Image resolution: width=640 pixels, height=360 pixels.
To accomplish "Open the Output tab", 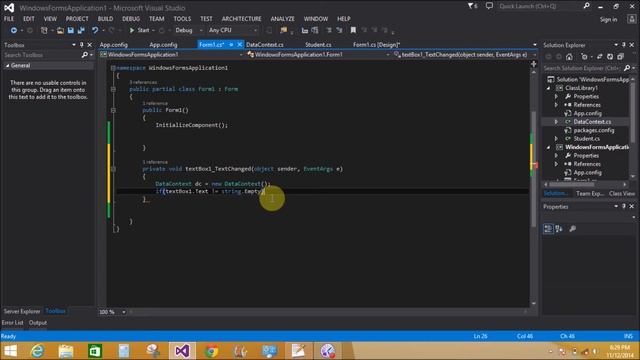I will point(38,322).
